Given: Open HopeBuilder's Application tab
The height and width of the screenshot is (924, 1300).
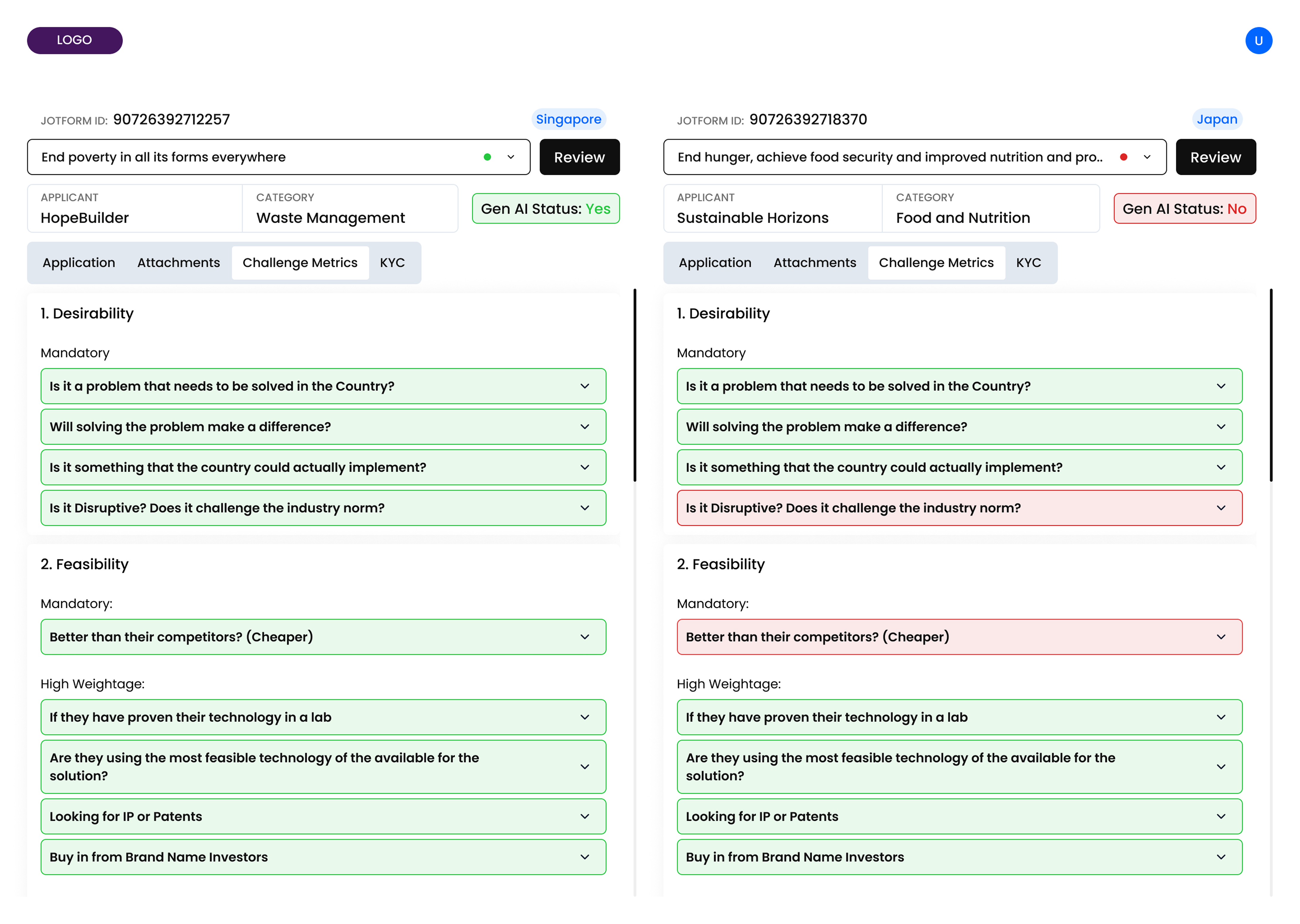Looking at the screenshot, I should 79,263.
